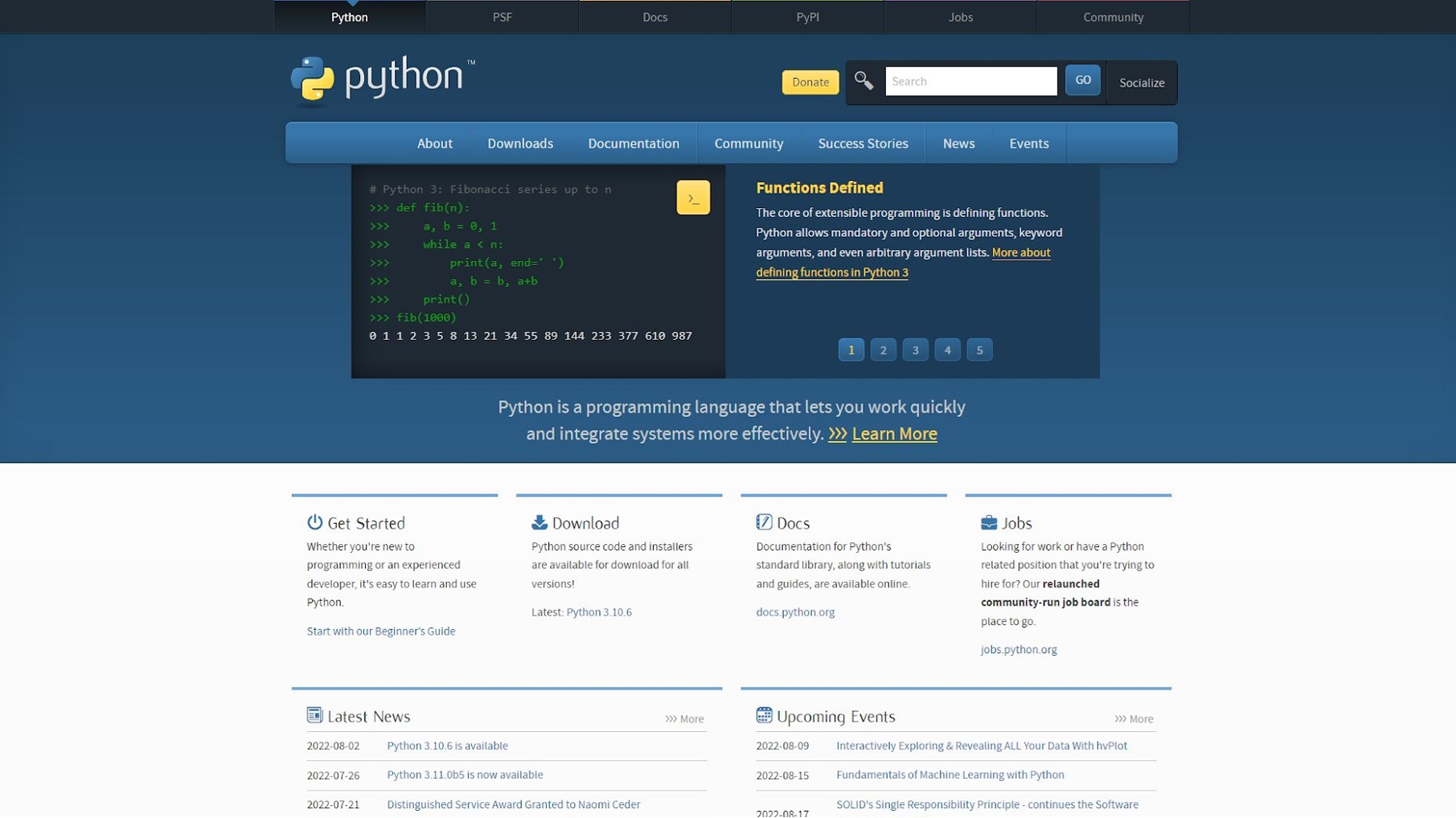Open Fundamentals of Machine Learning event
This screenshot has height=818, width=1456.
[950, 775]
